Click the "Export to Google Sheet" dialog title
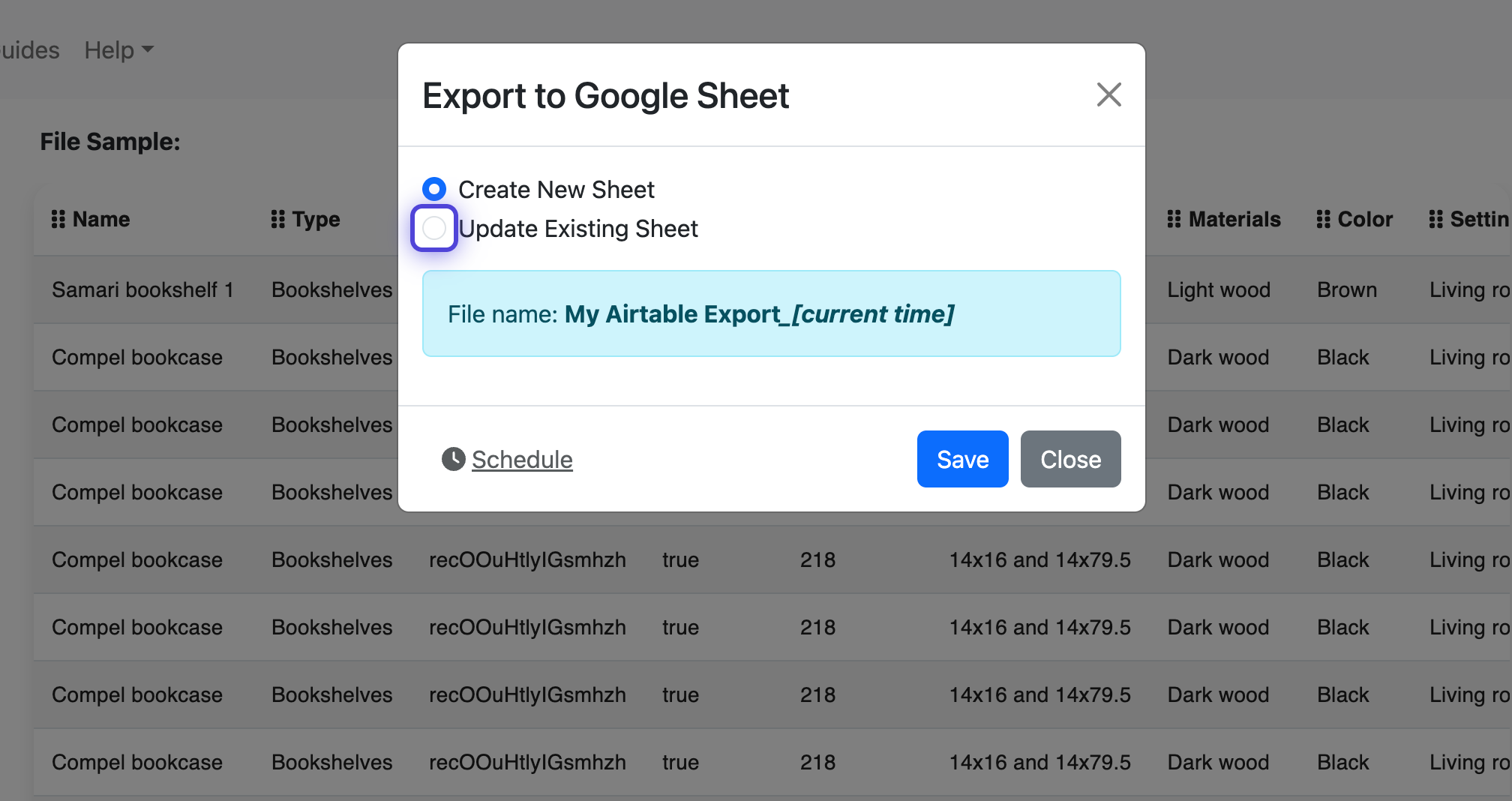The width and height of the screenshot is (1512, 801). click(x=605, y=96)
